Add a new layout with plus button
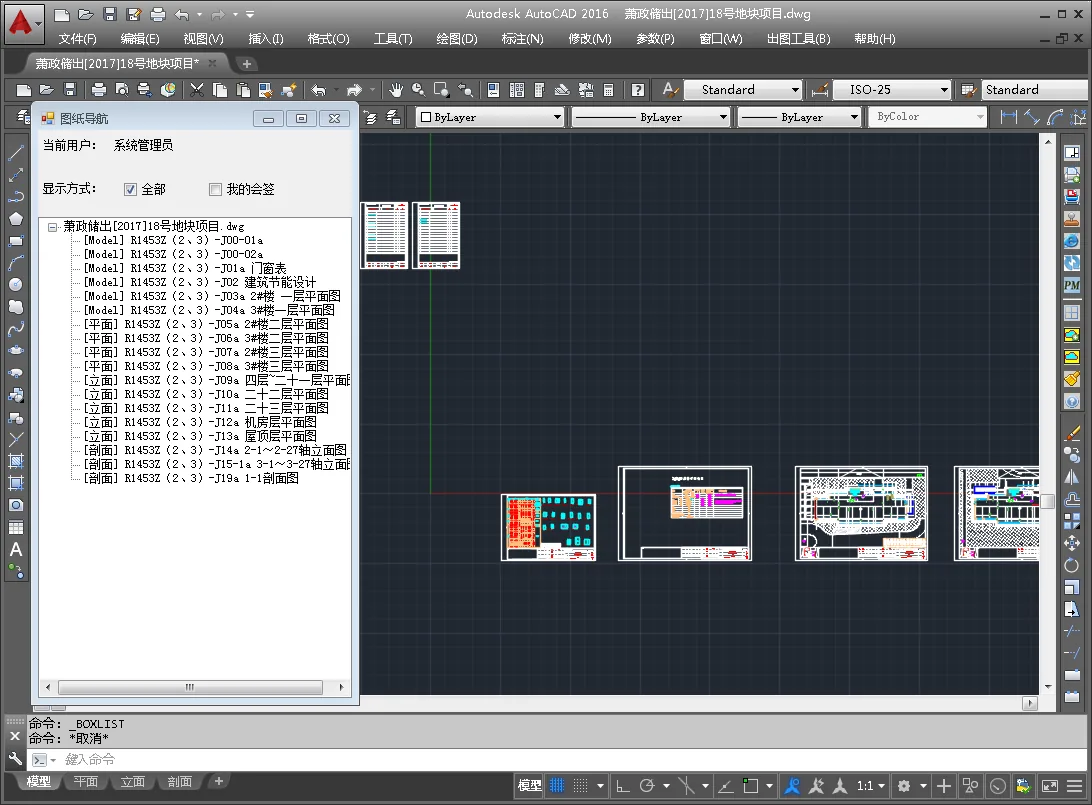1092x805 pixels. (x=219, y=781)
